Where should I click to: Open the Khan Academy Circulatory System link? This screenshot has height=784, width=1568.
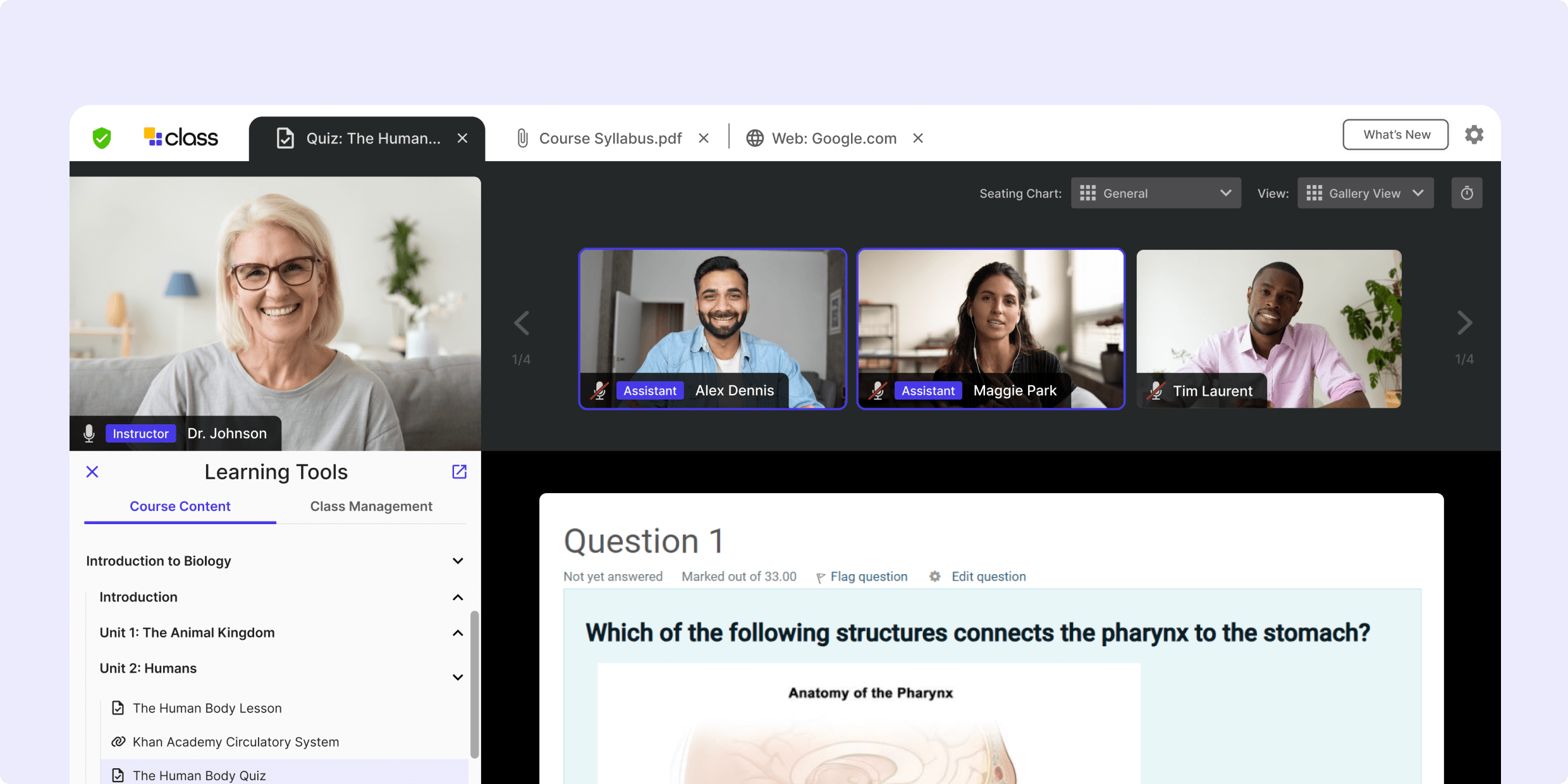[x=235, y=742]
